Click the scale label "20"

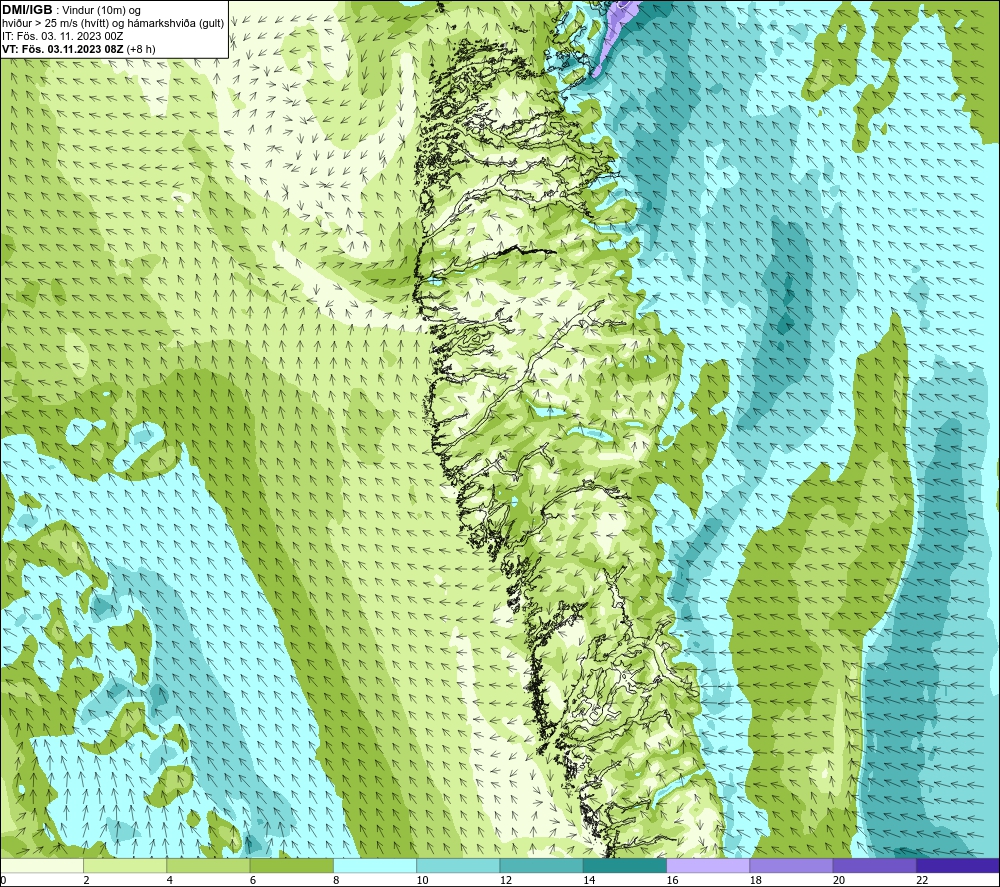click(x=839, y=880)
